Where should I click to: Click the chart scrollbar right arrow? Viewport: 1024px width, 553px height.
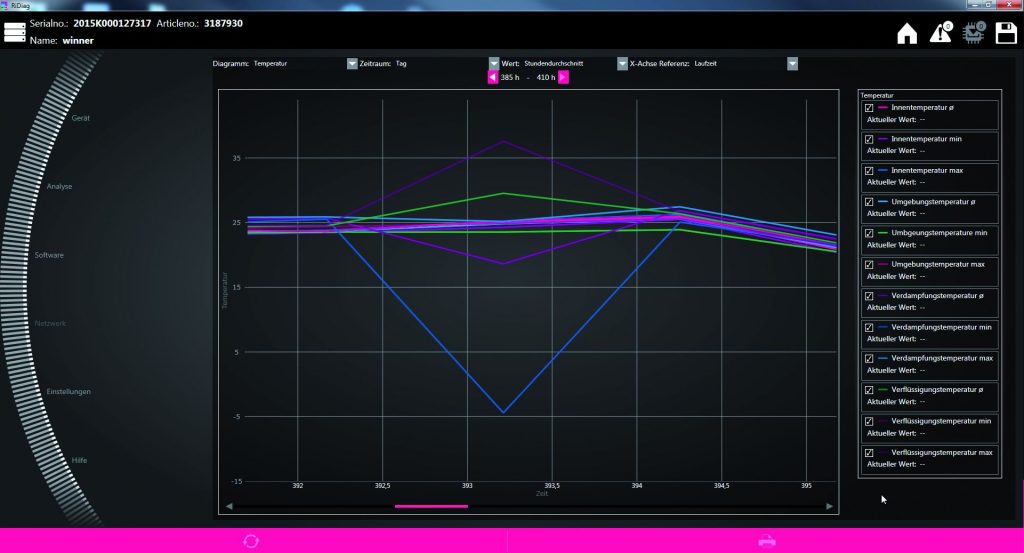pyautogui.click(x=829, y=507)
